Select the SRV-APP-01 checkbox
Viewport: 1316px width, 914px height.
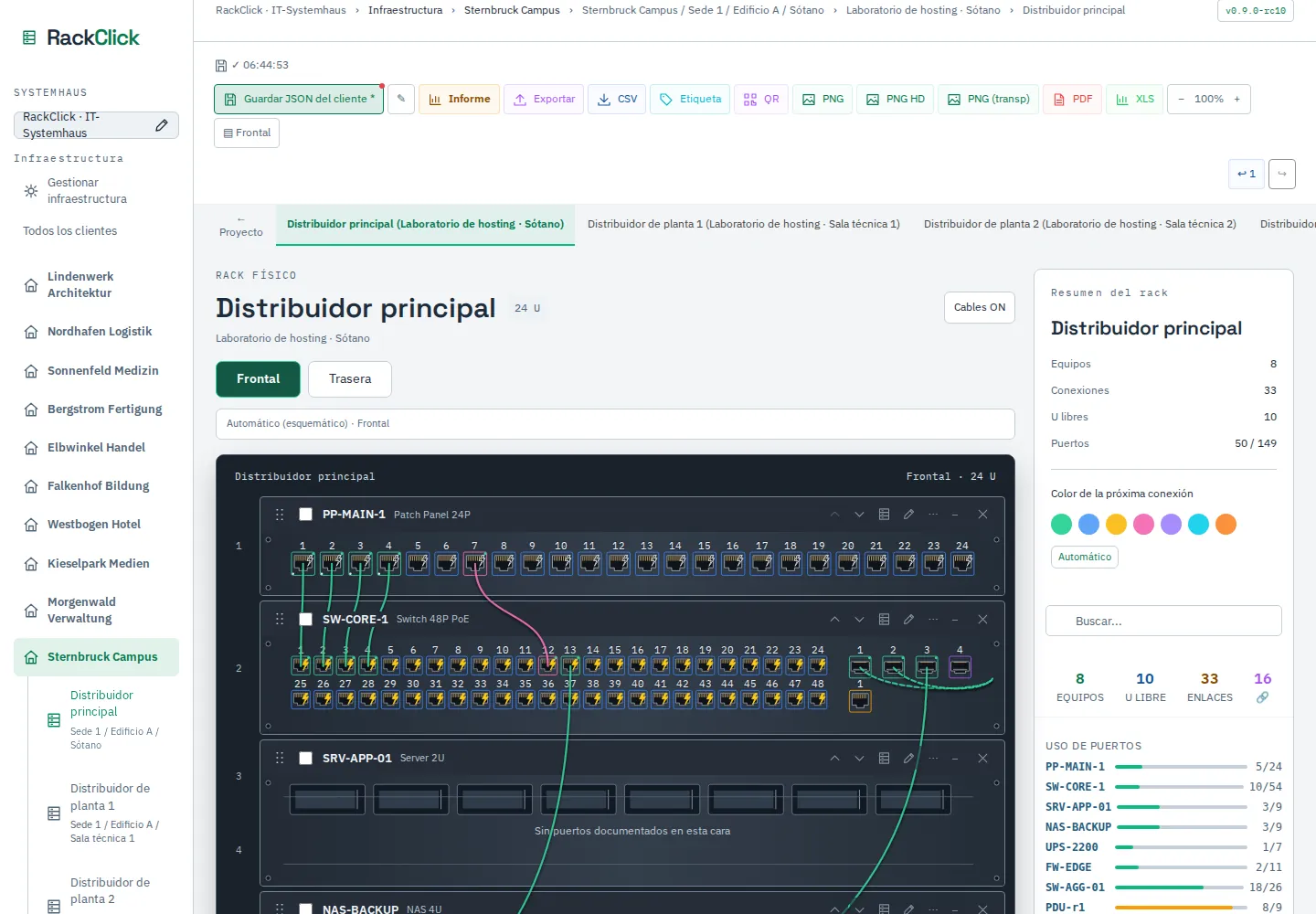(x=306, y=759)
